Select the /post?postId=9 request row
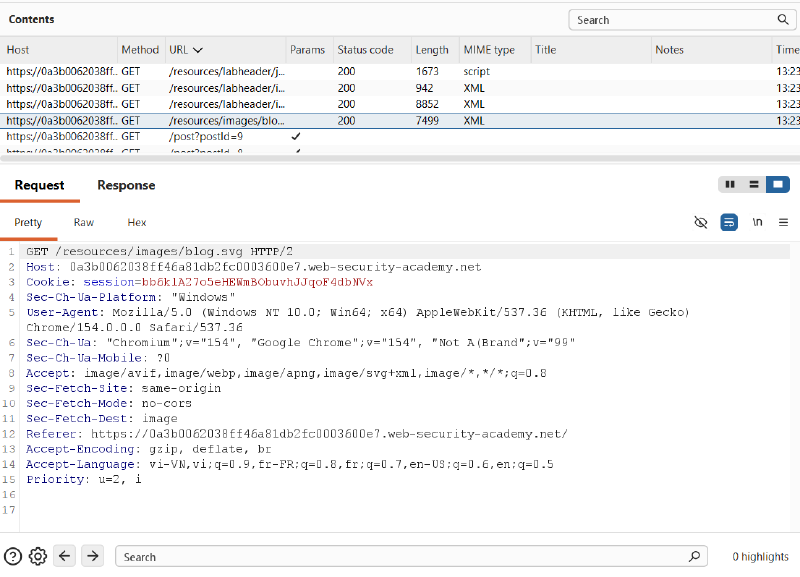The width and height of the screenshot is (800, 577). pos(400,137)
